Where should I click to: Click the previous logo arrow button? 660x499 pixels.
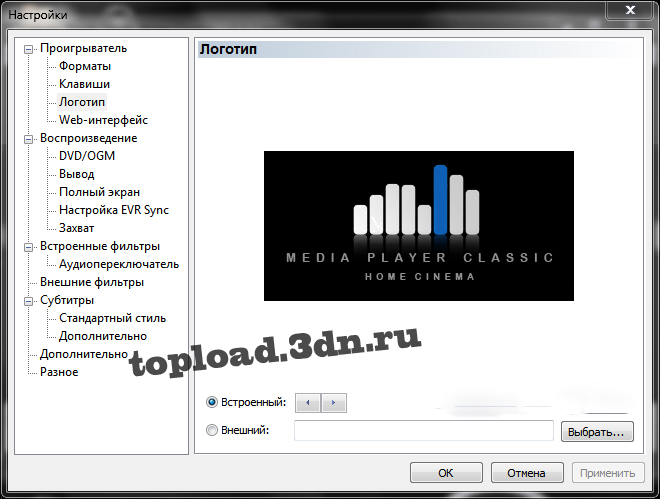click(x=308, y=402)
